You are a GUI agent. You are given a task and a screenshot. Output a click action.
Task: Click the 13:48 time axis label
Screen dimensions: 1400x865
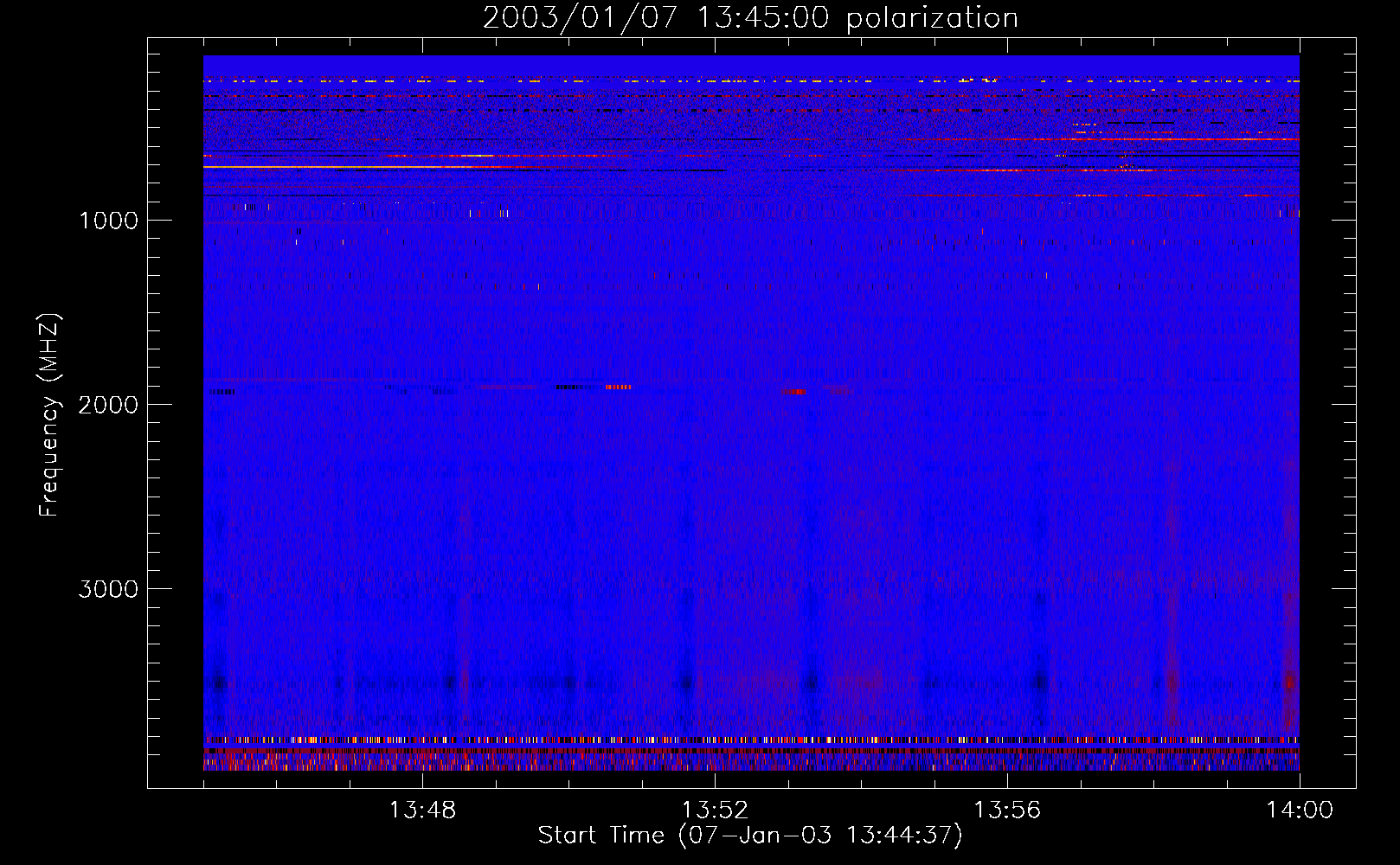coord(422,811)
